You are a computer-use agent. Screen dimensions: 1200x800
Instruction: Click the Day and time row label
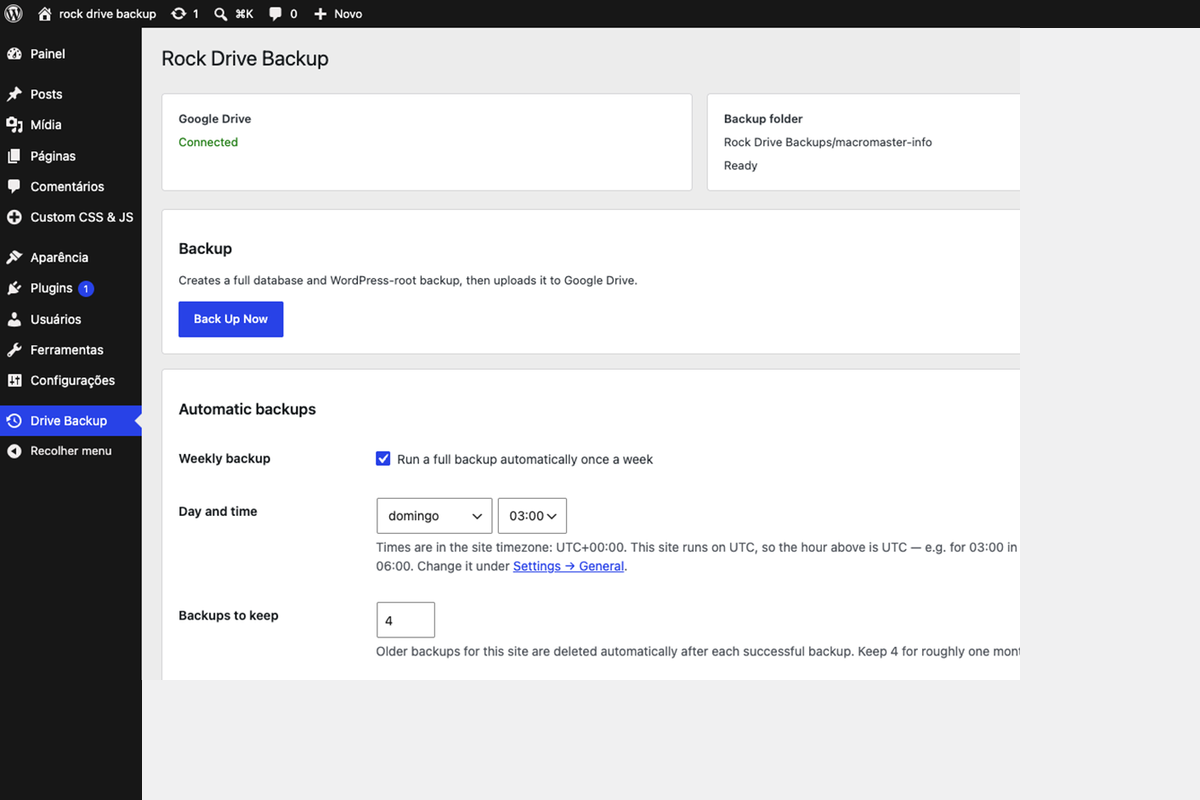click(x=218, y=511)
